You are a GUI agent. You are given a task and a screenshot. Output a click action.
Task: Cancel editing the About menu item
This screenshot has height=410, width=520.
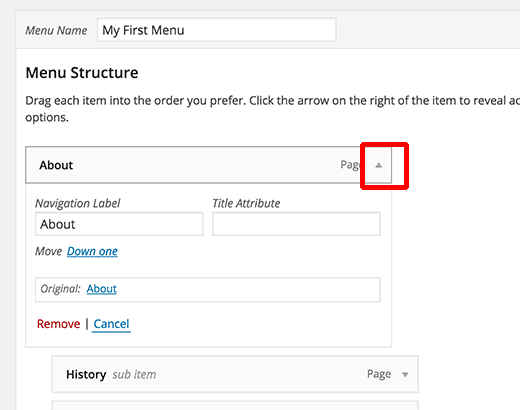pyautogui.click(x=111, y=324)
